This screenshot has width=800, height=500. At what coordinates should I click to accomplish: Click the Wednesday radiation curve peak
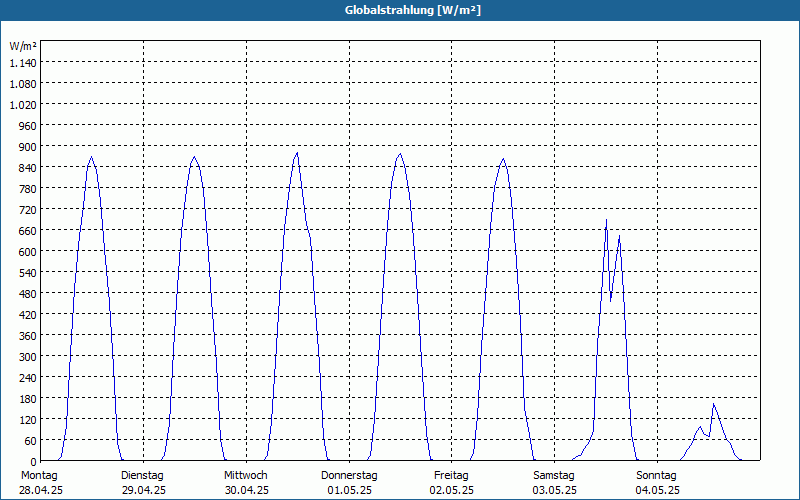(297, 153)
